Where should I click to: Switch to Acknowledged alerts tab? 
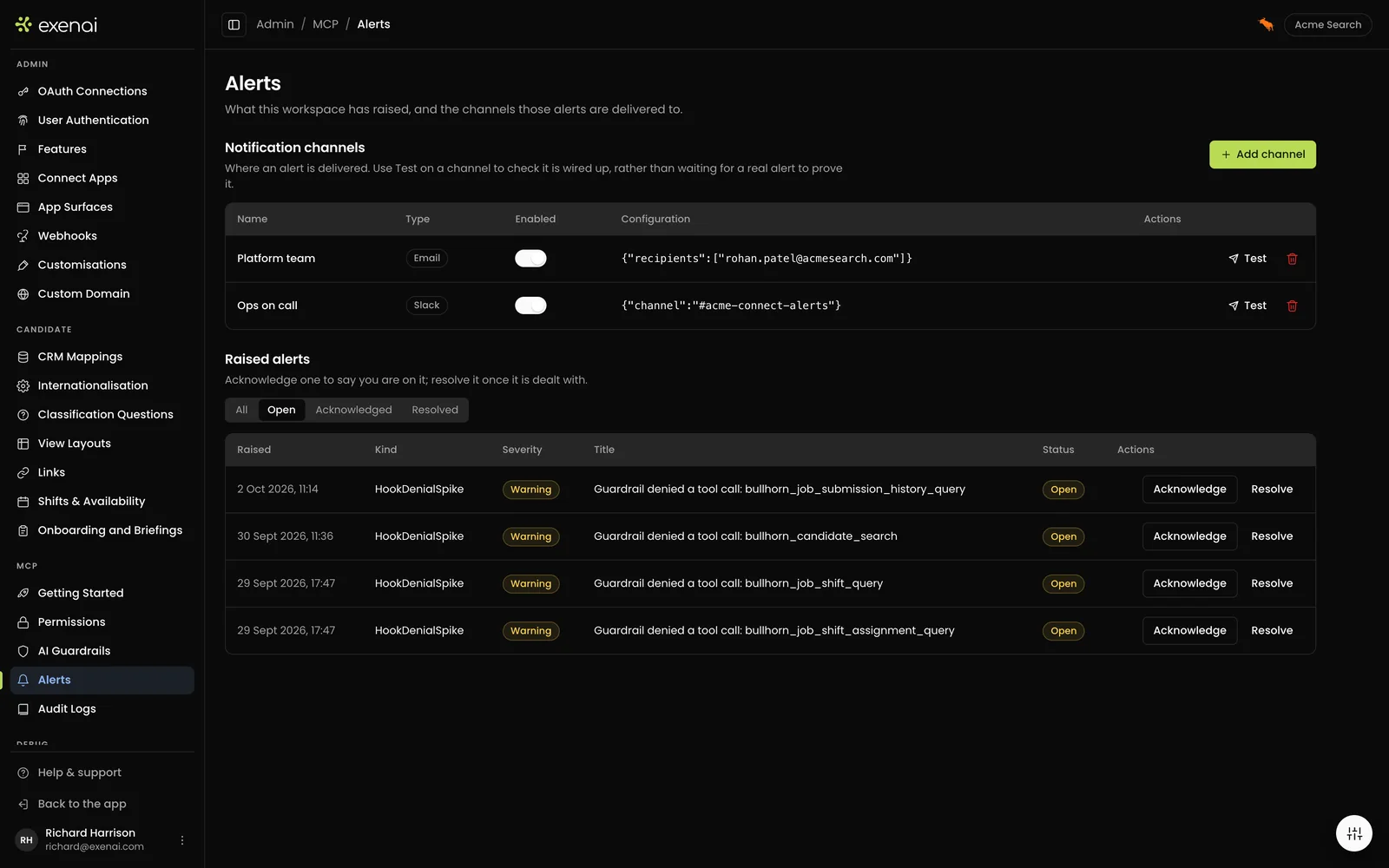tap(353, 410)
